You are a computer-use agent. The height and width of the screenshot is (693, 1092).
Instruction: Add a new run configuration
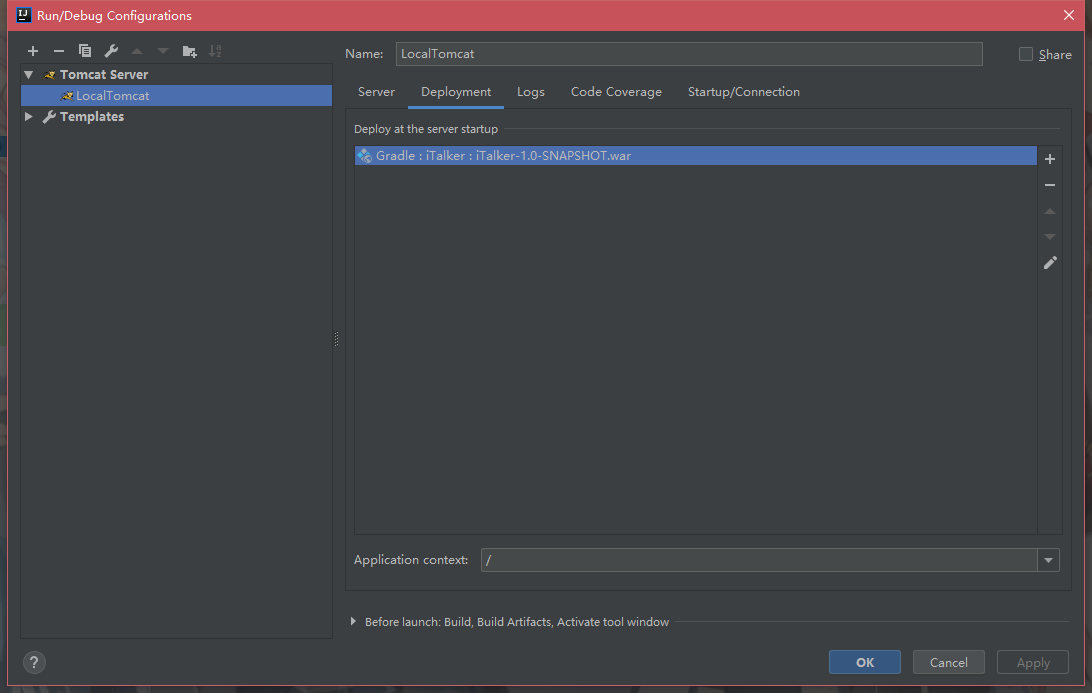pyautogui.click(x=33, y=51)
